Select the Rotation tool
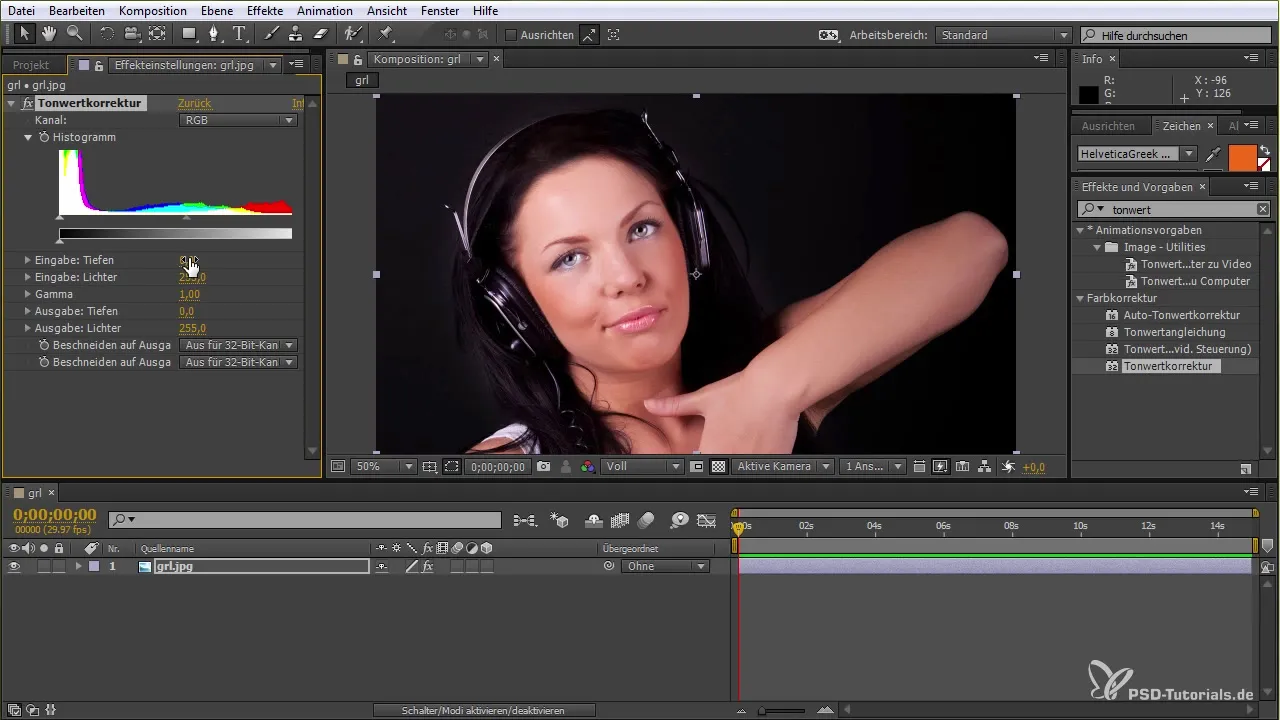The height and width of the screenshot is (720, 1280). (107, 34)
